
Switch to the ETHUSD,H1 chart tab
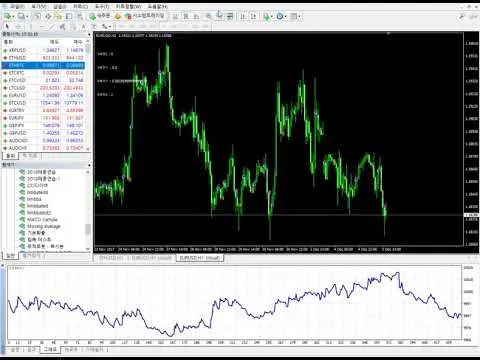click(x=111, y=258)
